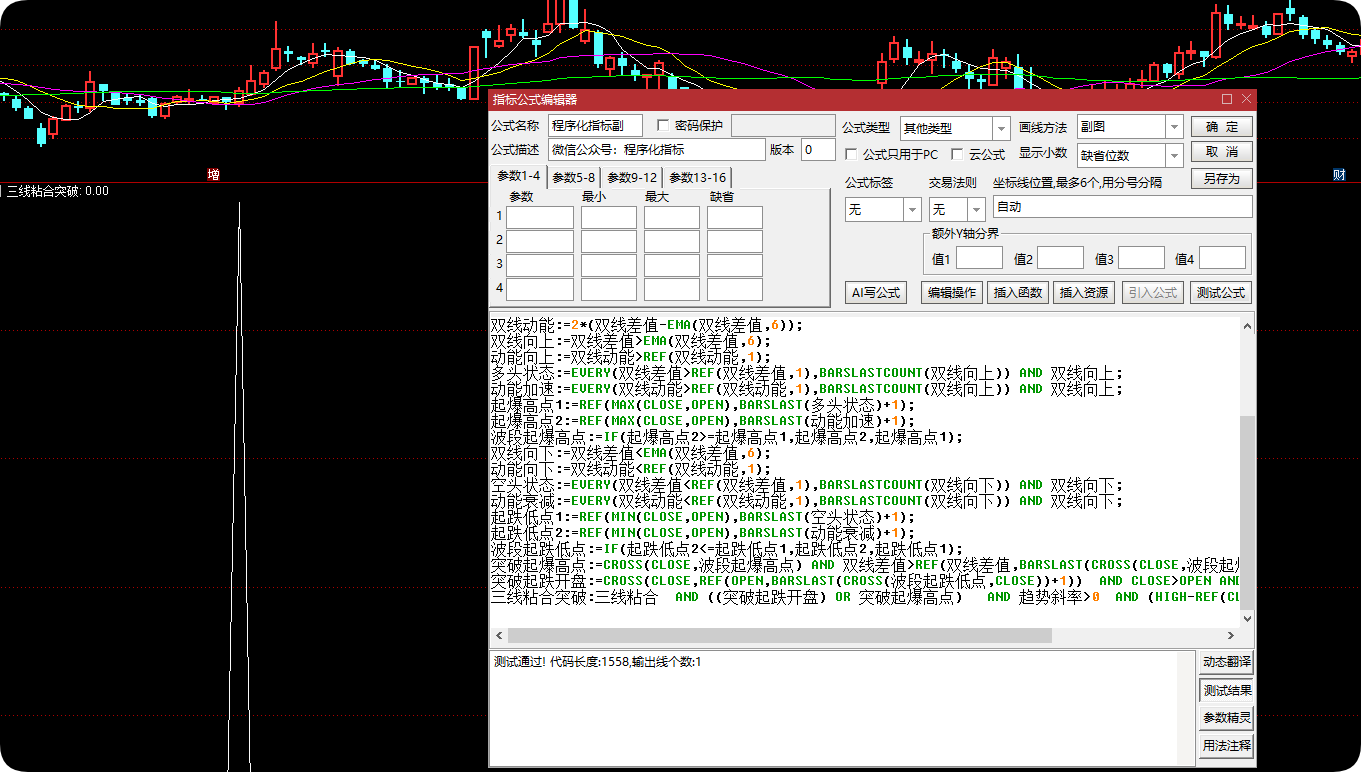Click the 插入函数 button

(x=1017, y=293)
